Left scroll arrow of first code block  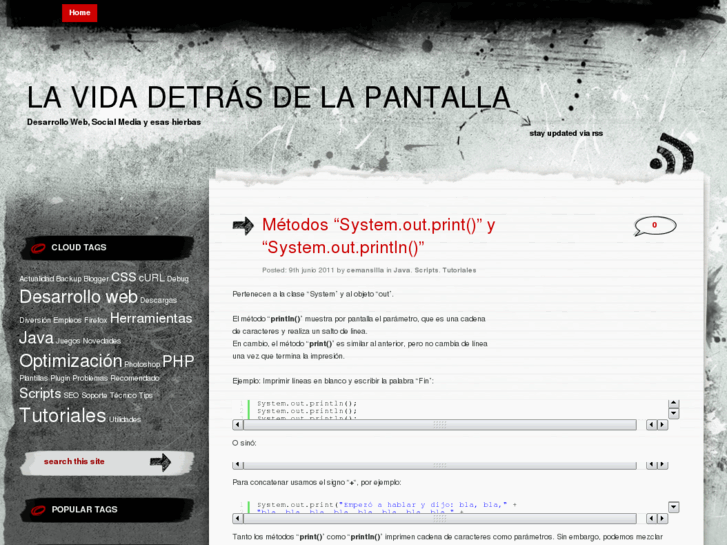pos(238,424)
